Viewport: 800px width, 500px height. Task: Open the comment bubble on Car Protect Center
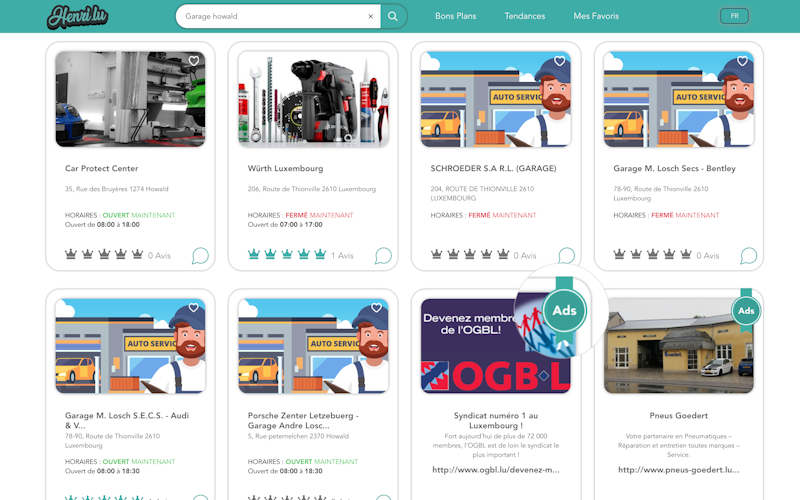(200, 256)
